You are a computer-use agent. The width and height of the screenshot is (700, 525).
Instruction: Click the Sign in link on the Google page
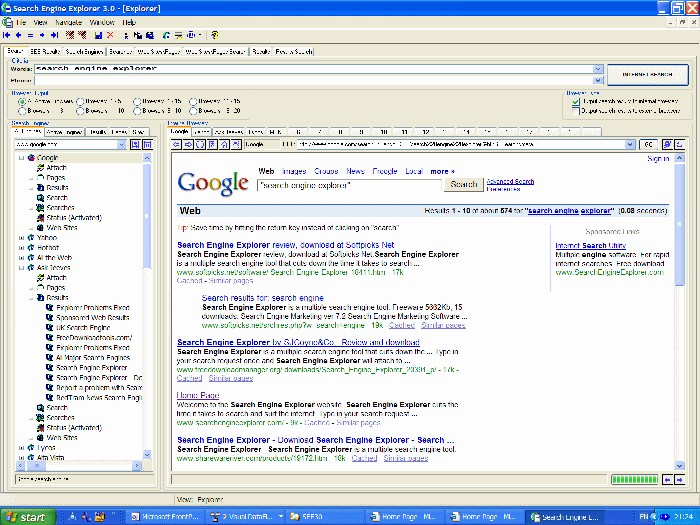[658, 158]
